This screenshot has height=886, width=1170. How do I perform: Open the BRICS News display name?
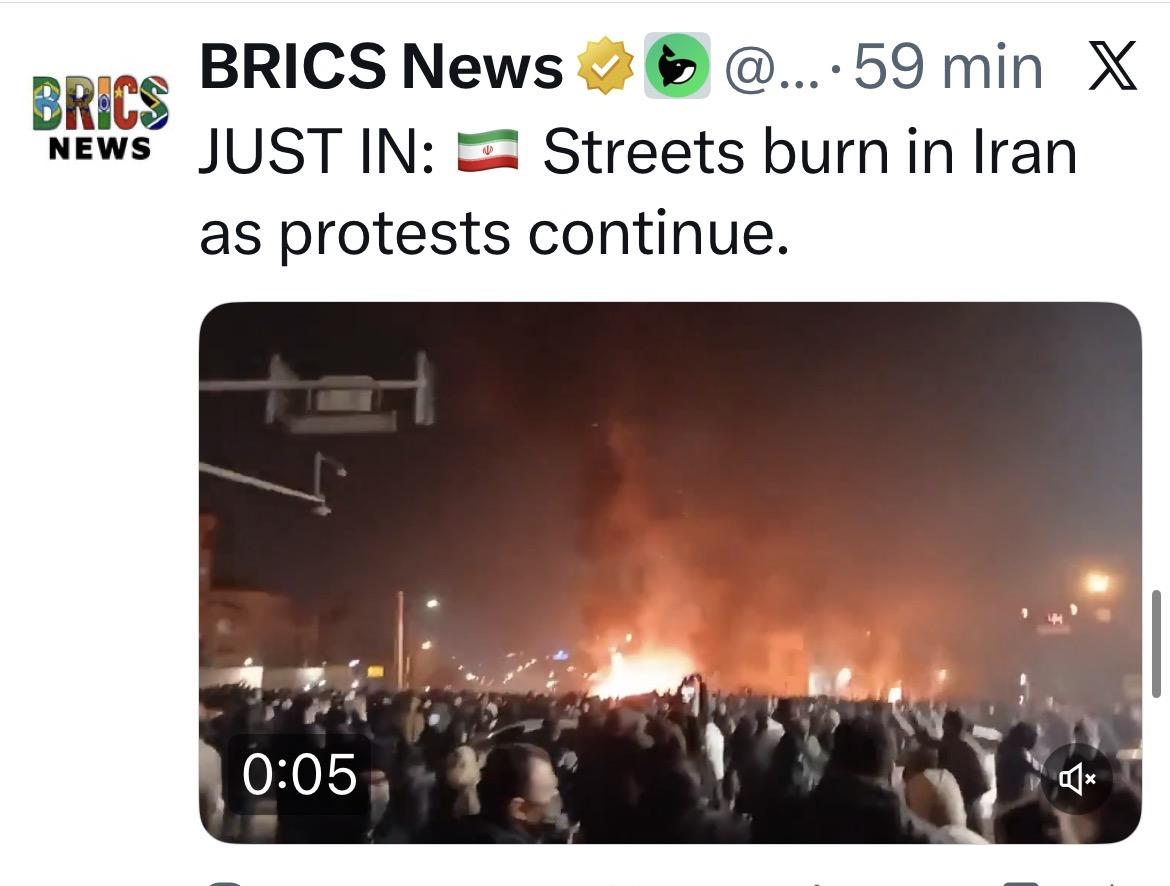coord(381,66)
